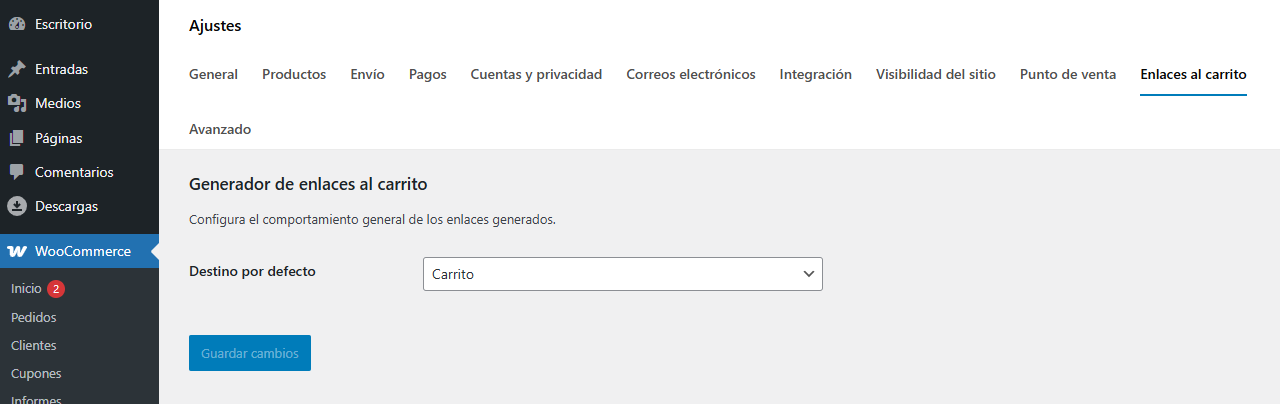The image size is (1280, 404).
Task: Open the Destino por defecto dropdown
Action: click(x=622, y=274)
